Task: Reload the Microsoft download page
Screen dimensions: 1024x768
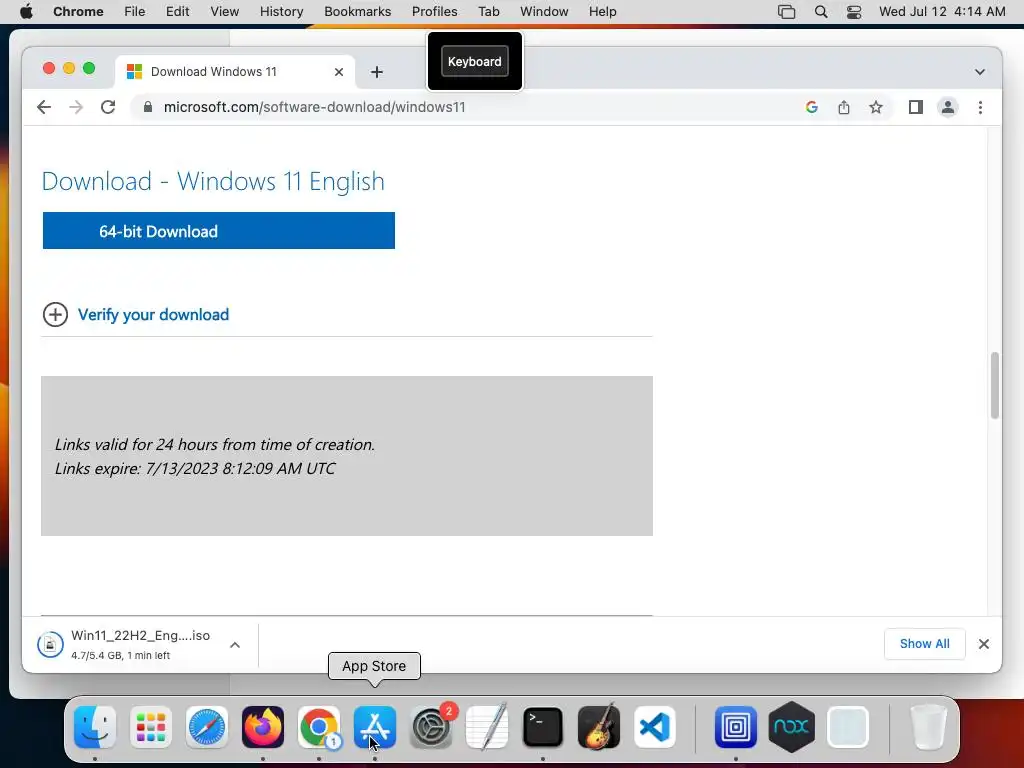Action: coord(108,107)
